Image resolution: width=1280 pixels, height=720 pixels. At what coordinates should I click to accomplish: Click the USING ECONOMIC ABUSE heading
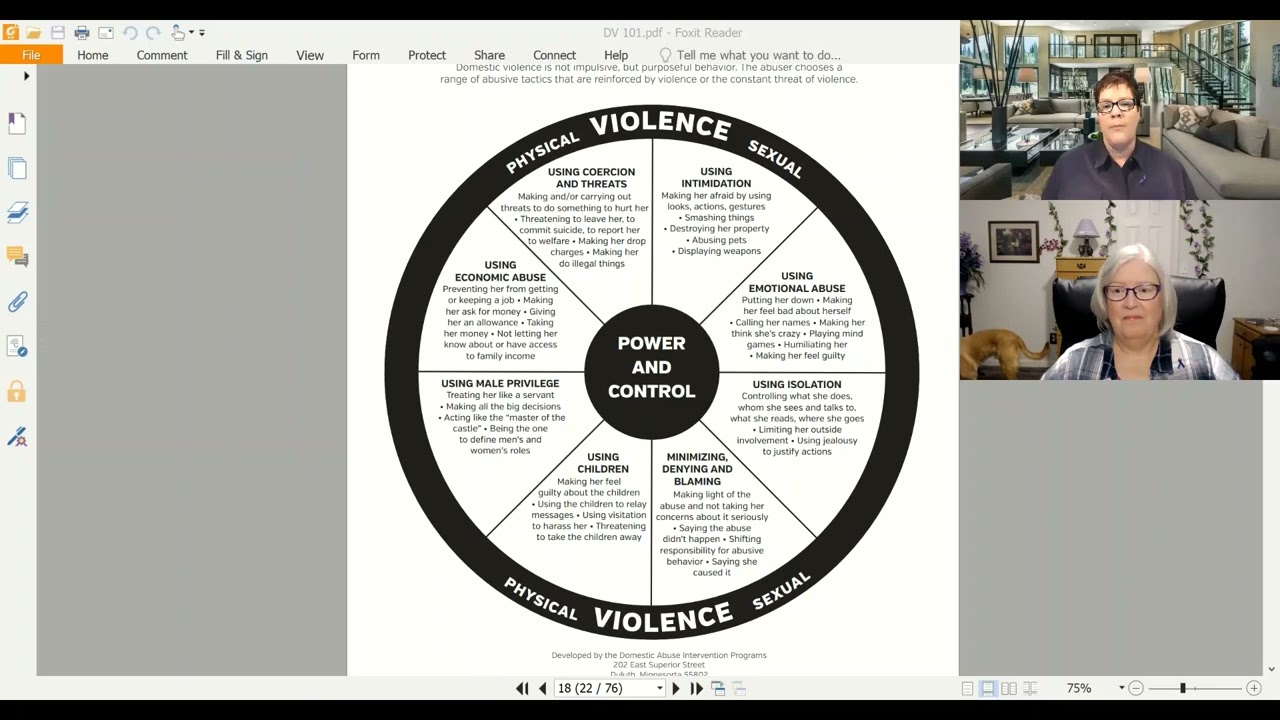click(500, 271)
